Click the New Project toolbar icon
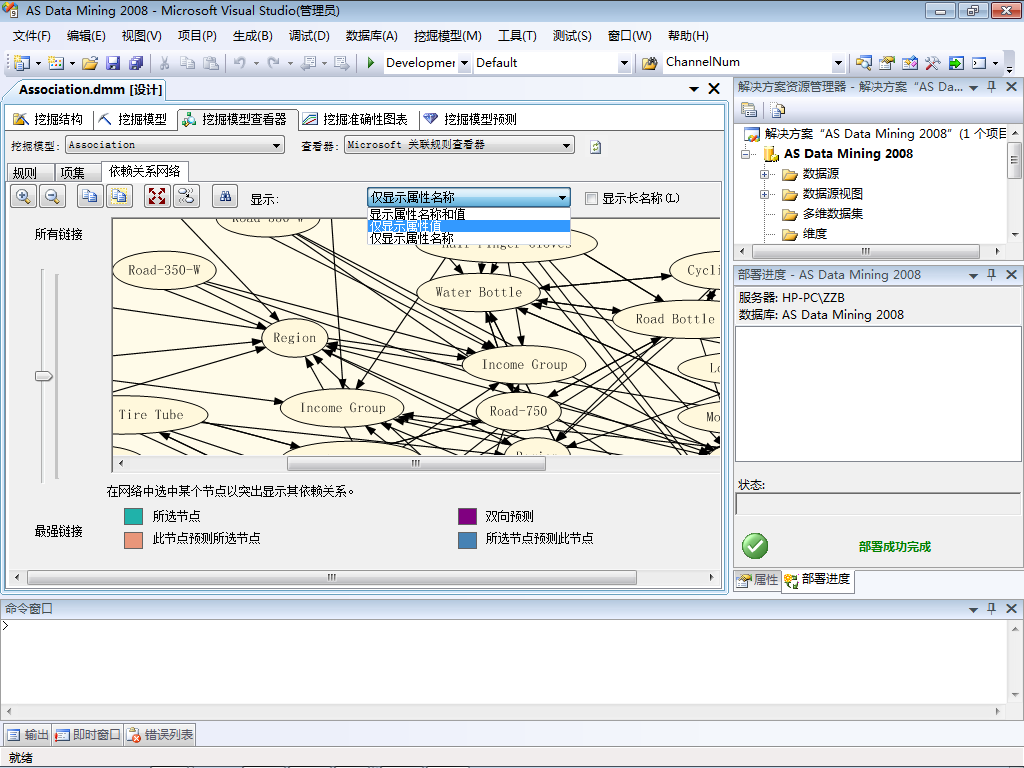The width and height of the screenshot is (1024, 768). [22, 63]
